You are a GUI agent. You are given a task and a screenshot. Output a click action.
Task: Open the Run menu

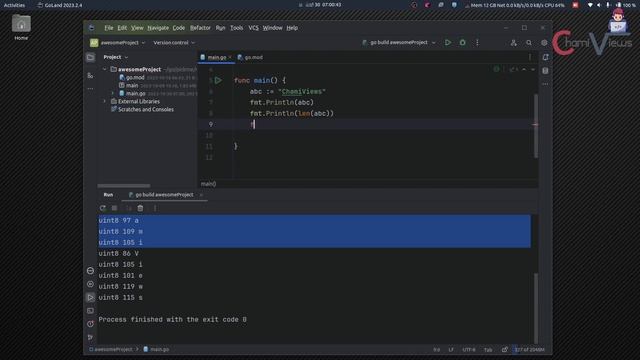220,28
